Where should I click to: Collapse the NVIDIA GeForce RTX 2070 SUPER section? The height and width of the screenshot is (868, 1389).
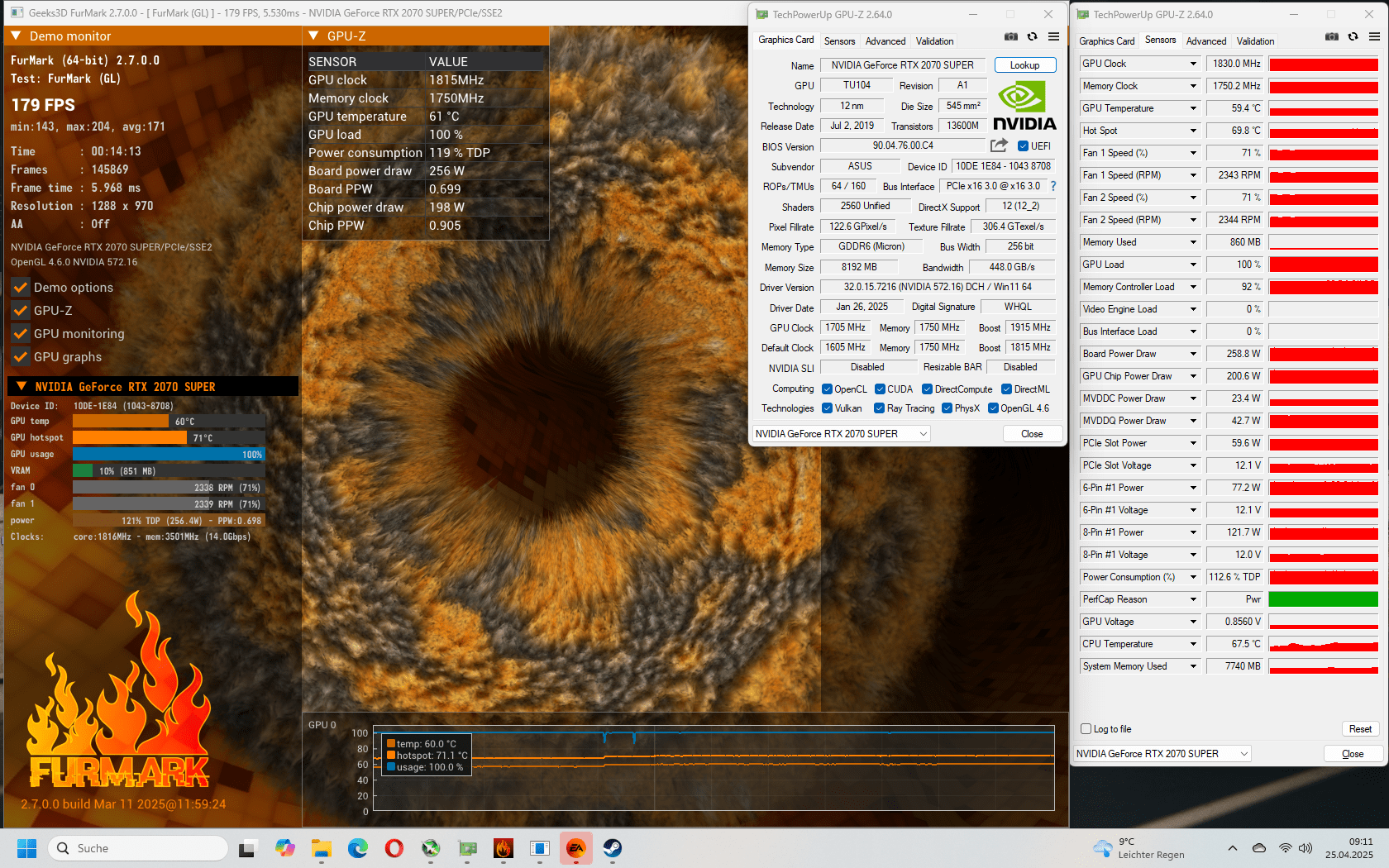coord(21,387)
